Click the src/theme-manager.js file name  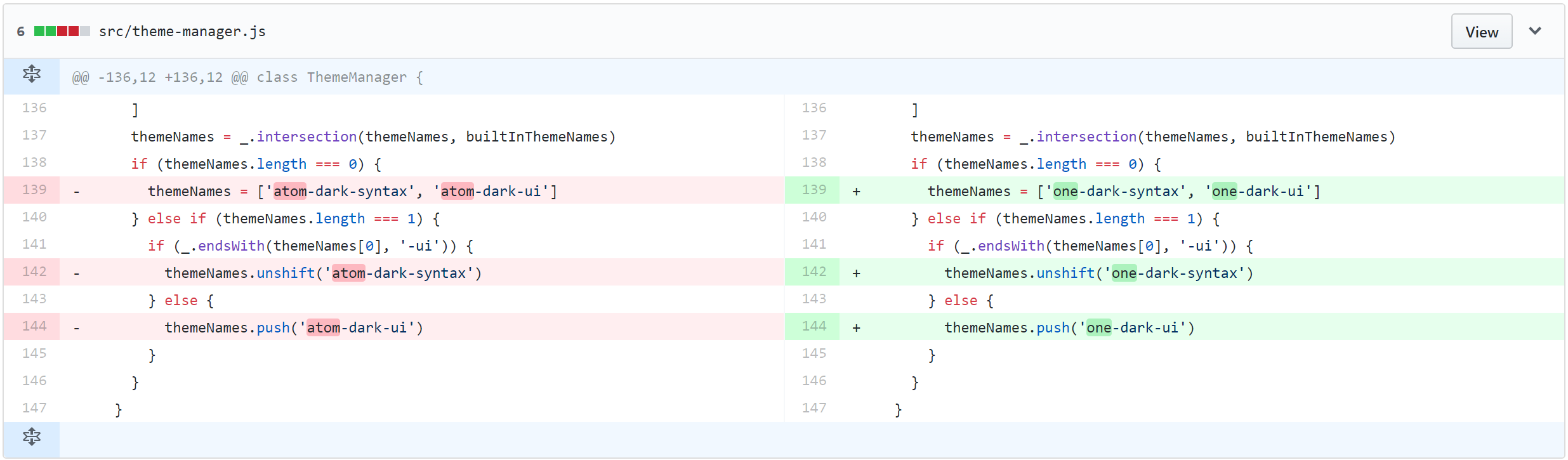point(182,32)
